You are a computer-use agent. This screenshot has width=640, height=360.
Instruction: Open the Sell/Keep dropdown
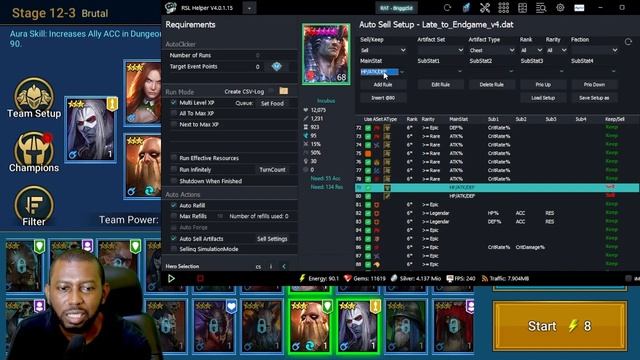(x=383, y=50)
